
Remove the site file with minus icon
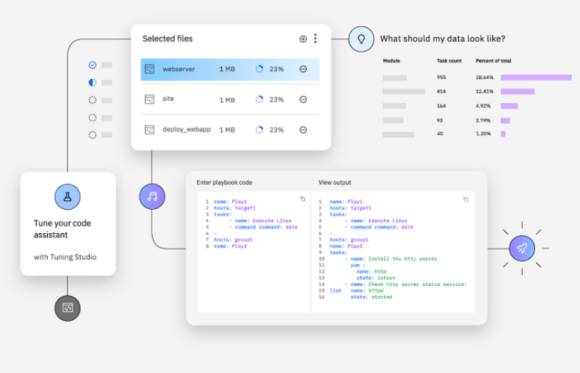point(303,99)
